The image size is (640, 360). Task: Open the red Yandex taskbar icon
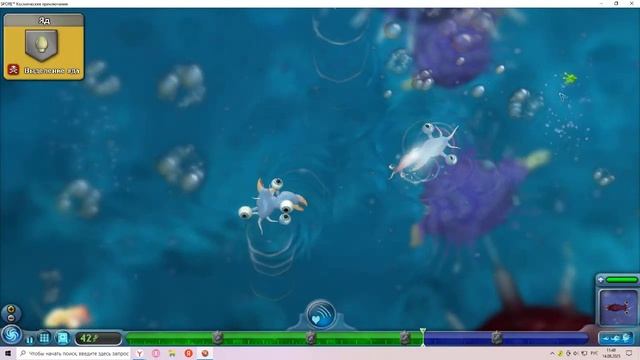188,353
